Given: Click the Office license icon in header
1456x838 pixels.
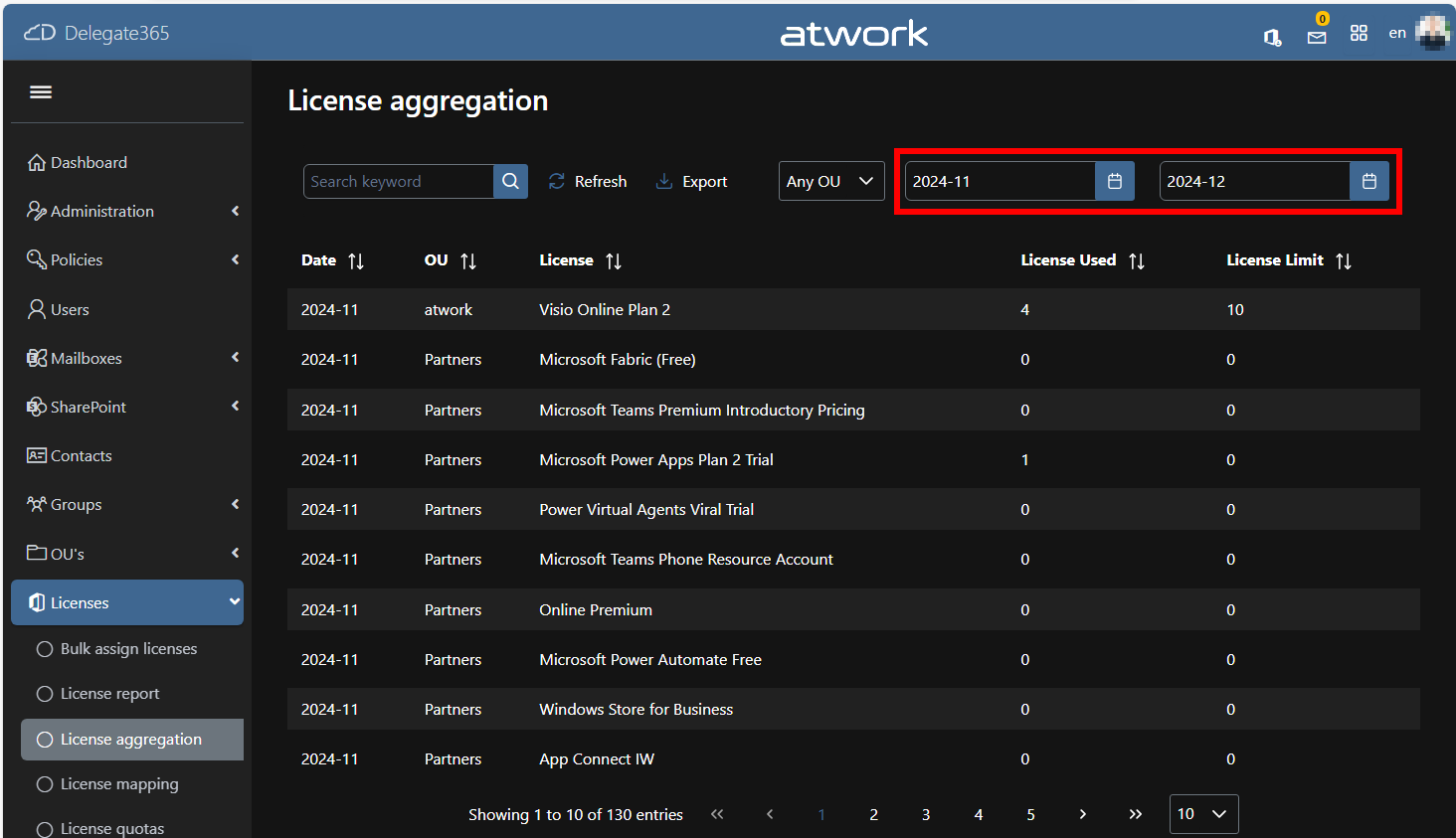Looking at the screenshot, I should click(1272, 37).
